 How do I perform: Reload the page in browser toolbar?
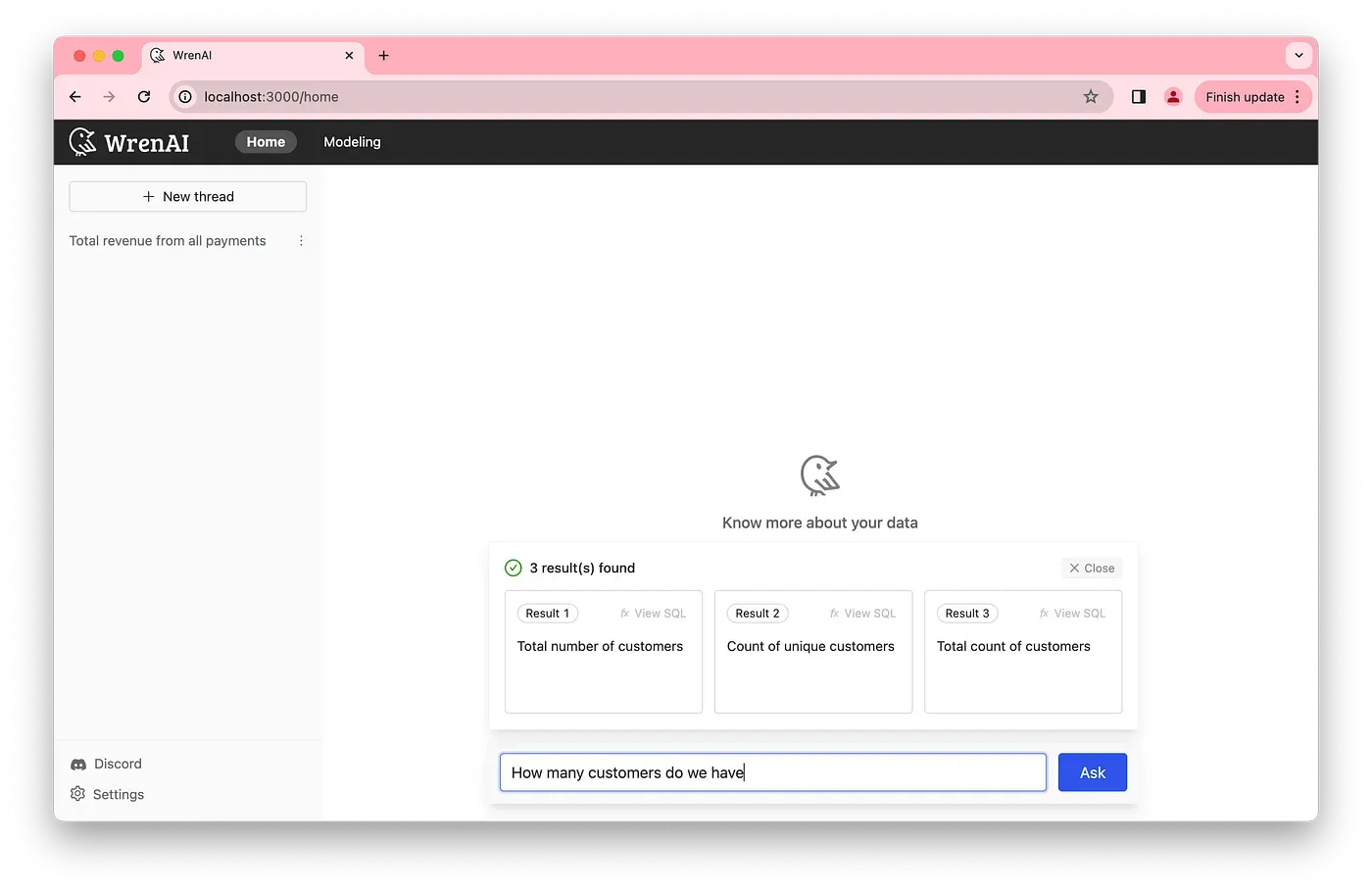point(144,96)
